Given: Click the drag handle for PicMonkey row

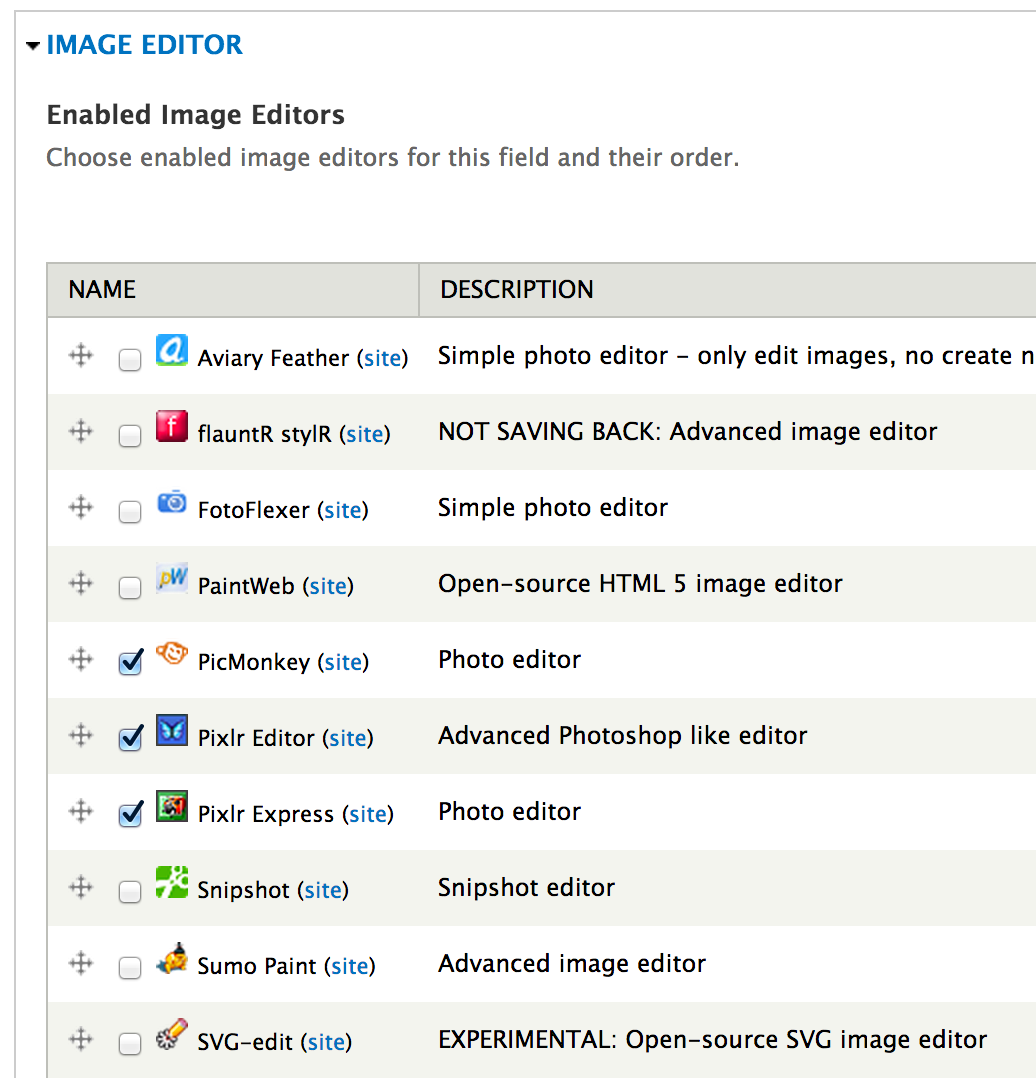Looking at the screenshot, I should [81, 659].
